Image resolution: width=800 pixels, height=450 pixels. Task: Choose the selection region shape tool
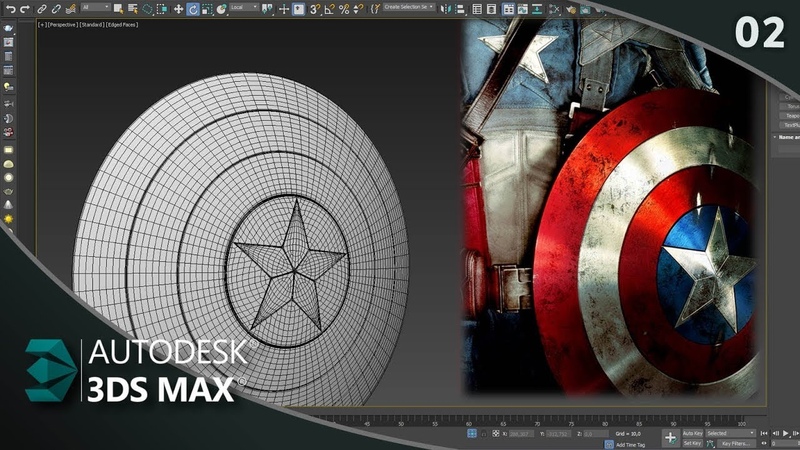147,9
